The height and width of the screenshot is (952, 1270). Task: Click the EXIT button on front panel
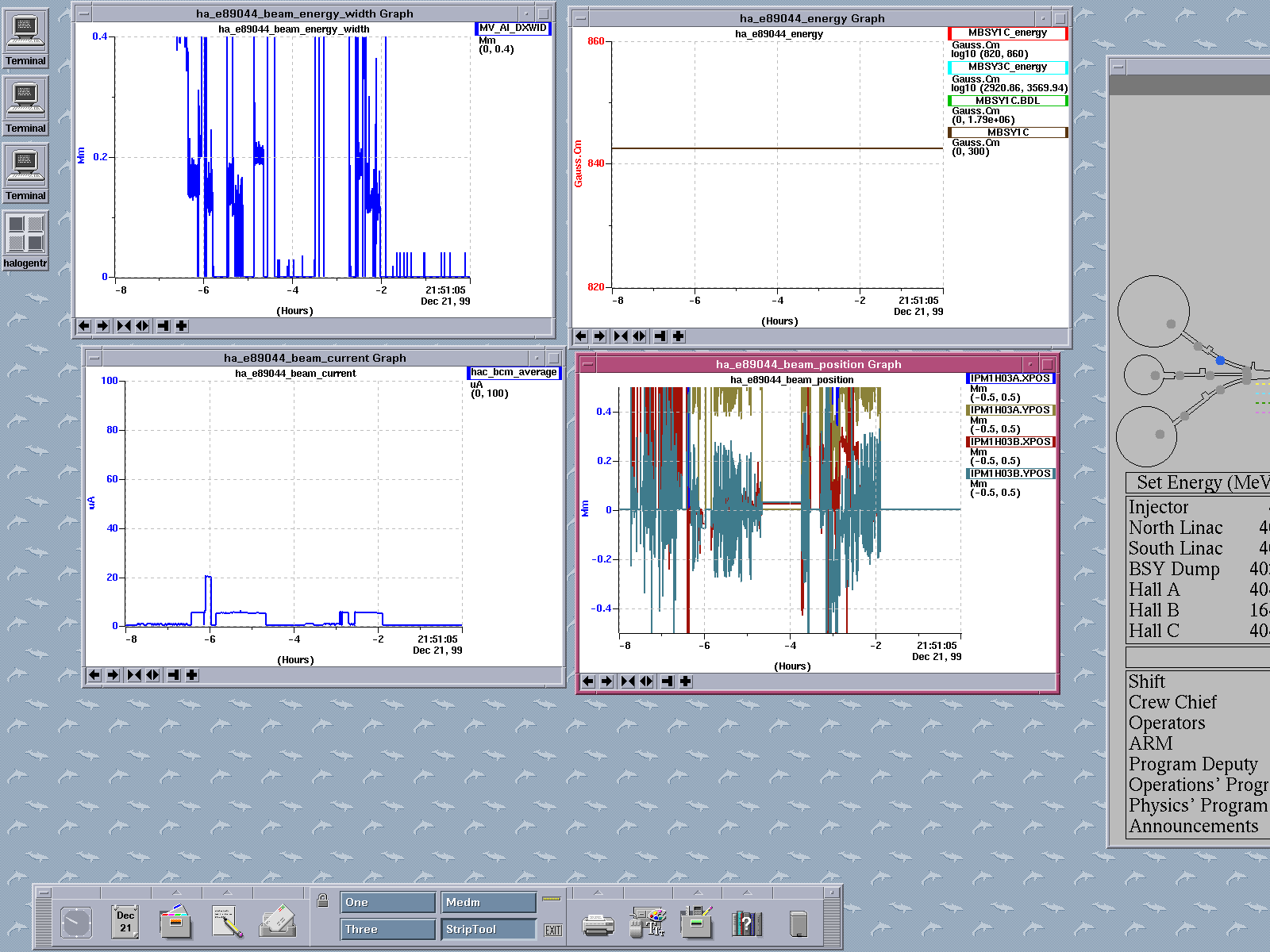pos(552,930)
